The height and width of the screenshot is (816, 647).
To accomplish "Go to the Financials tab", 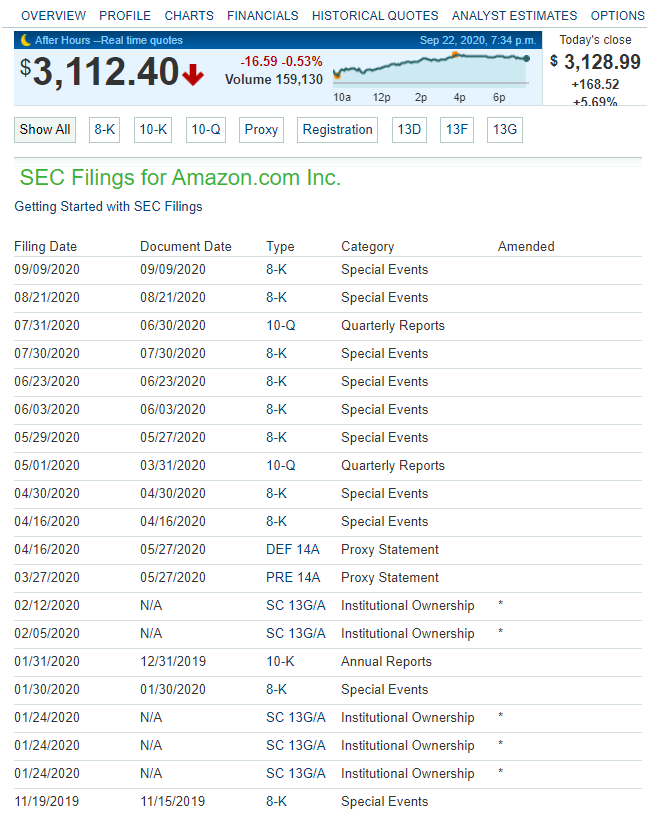I will 263,16.
